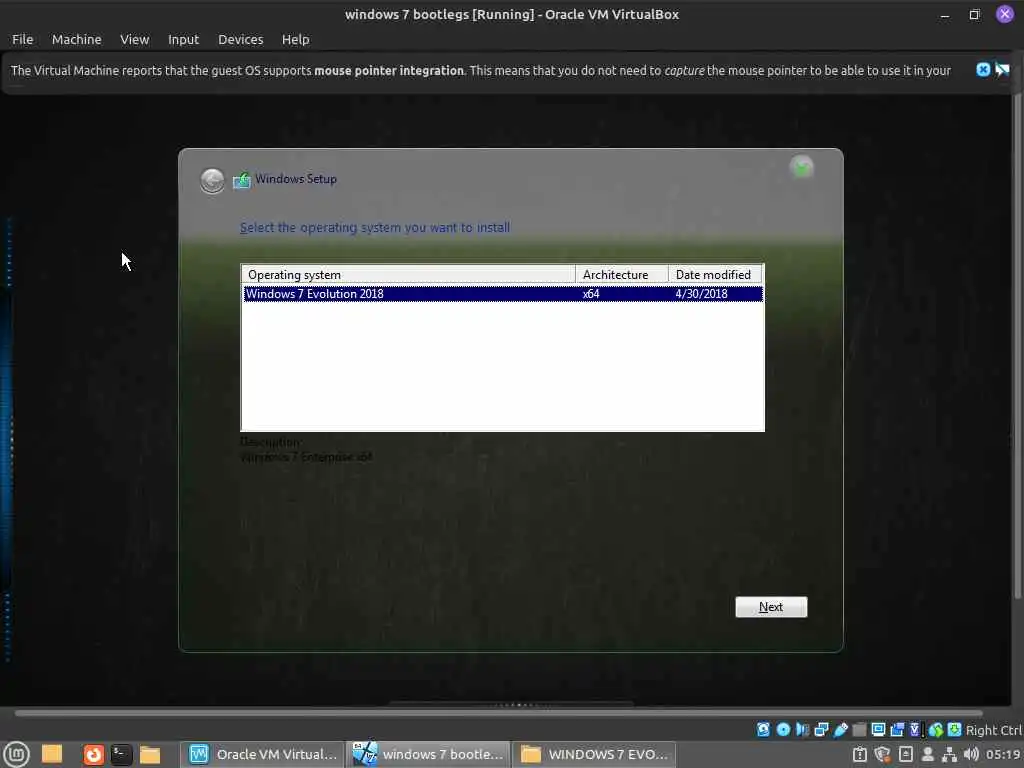1024x768 pixels.
Task: Switch to windows 7 bootlegs taskbar window
Action: point(428,754)
